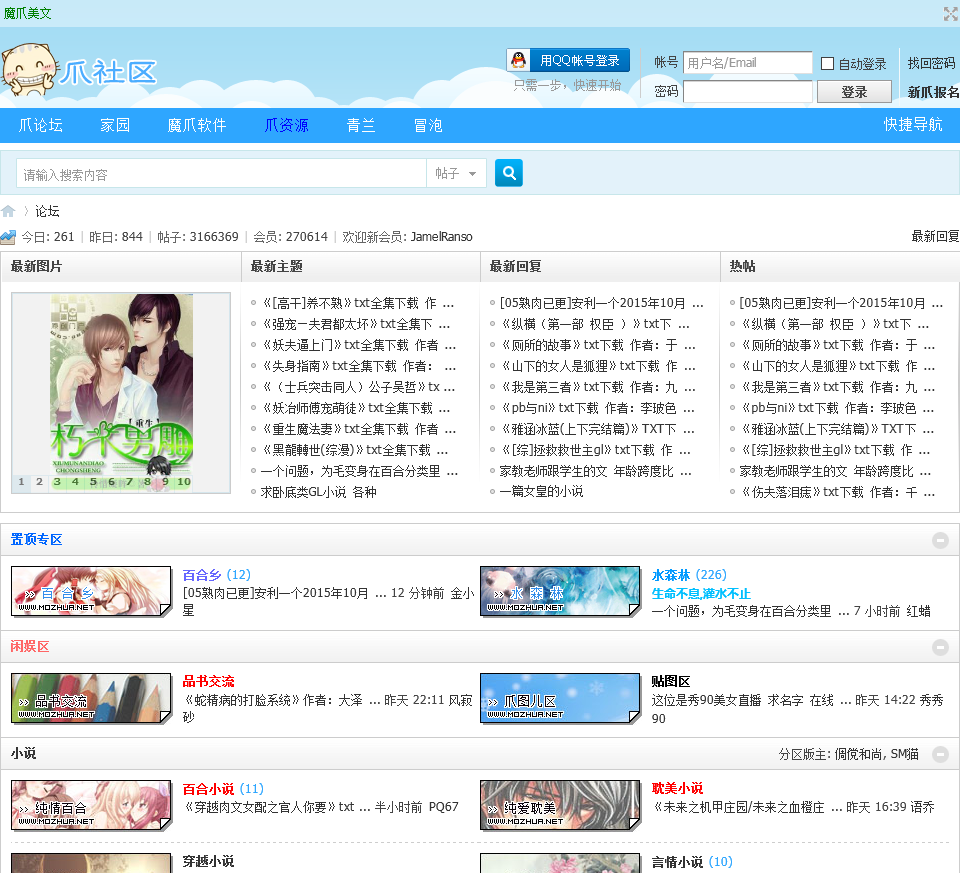Open the 快捷导航 menu
Viewport: 960px width, 873px height.
tap(913, 125)
